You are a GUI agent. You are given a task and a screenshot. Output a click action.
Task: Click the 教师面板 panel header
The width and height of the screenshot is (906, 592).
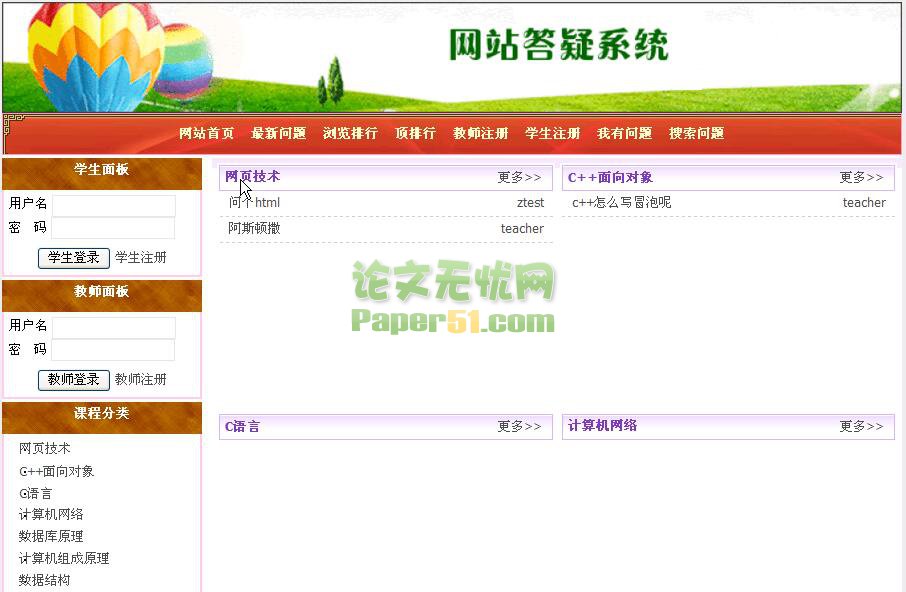pyautogui.click(x=102, y=296)
